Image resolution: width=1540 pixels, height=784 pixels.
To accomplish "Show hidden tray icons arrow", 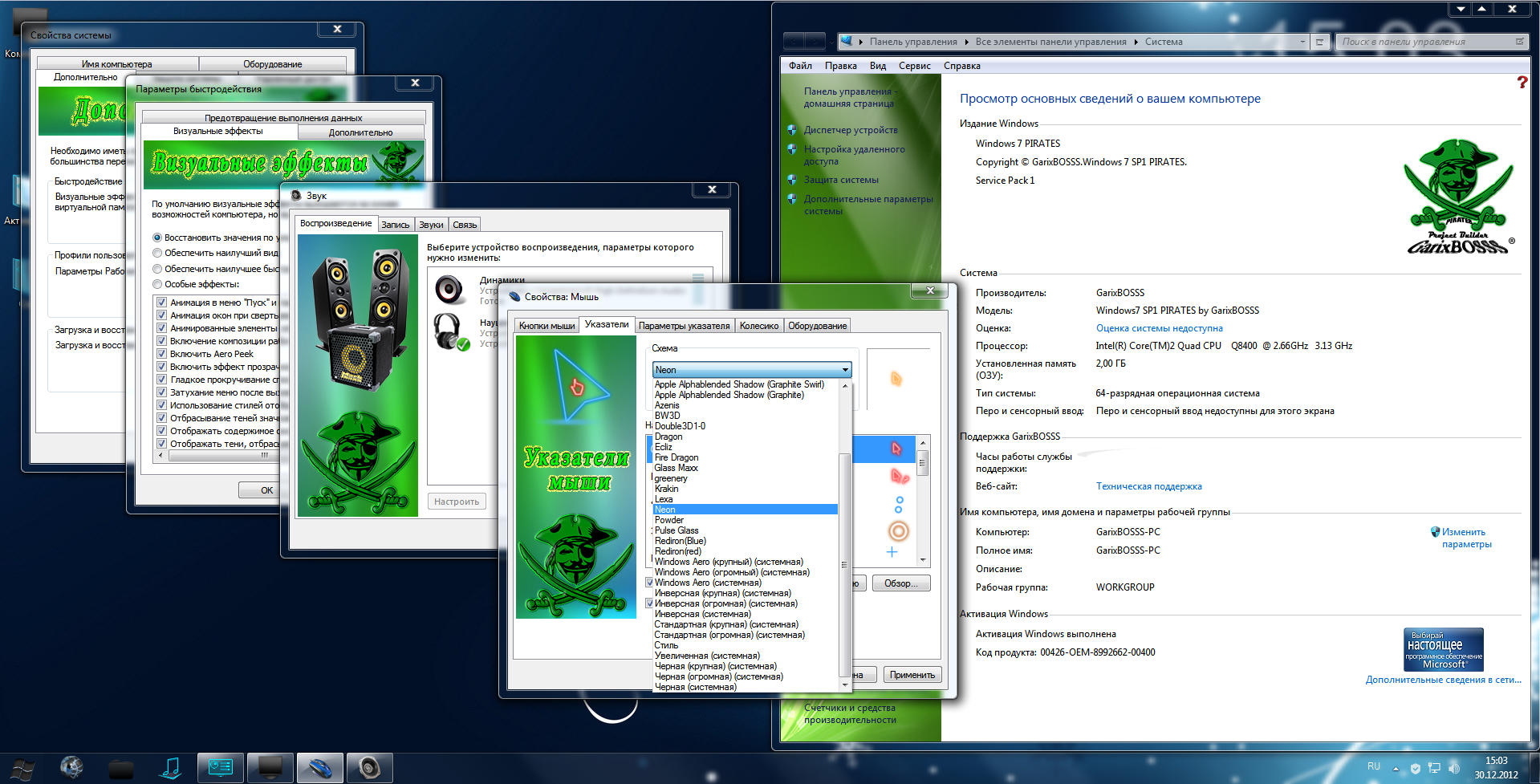I will click(x=1396, y=769).
